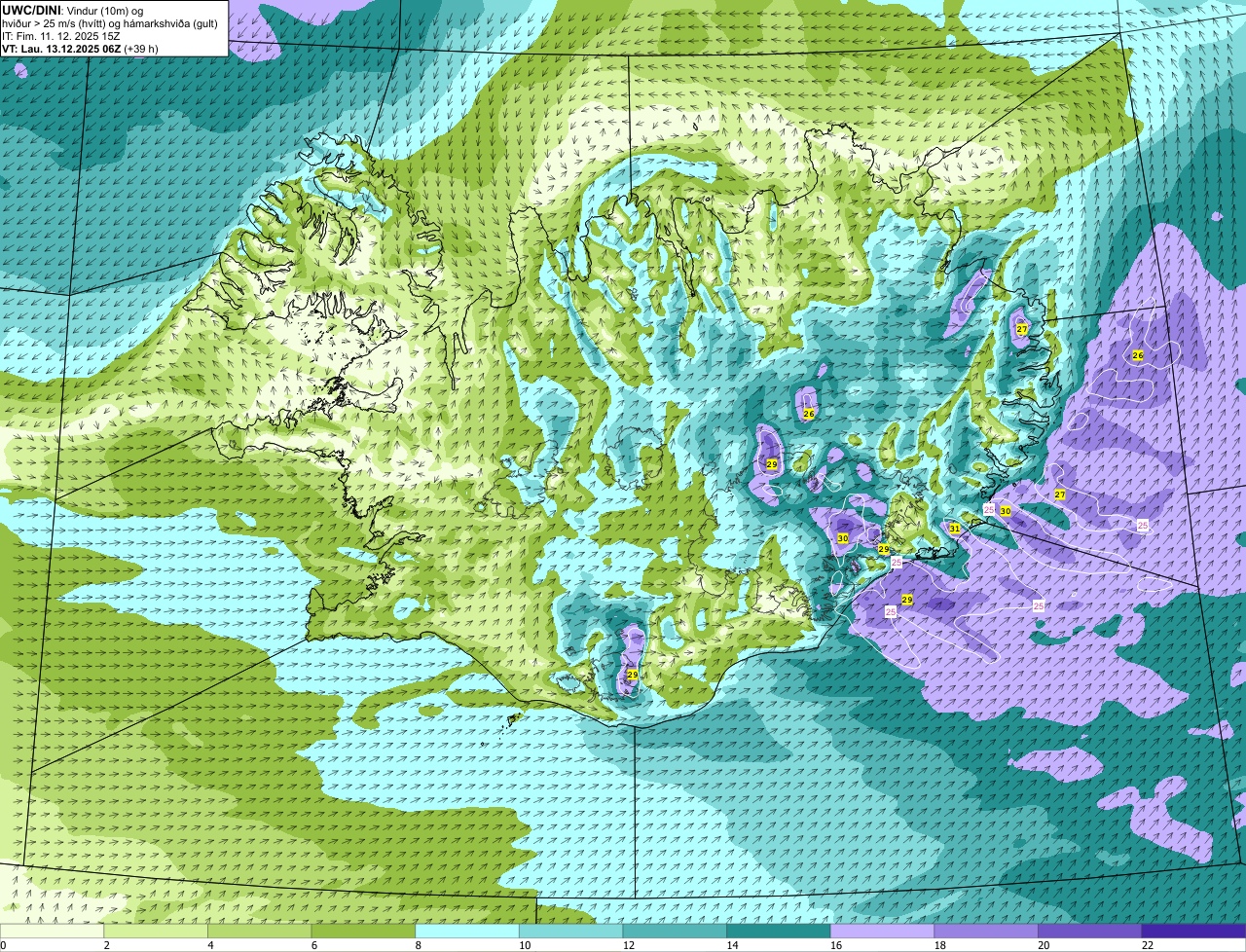Select the 16–18 m/s lavender legend swatch

coord(883,931)
